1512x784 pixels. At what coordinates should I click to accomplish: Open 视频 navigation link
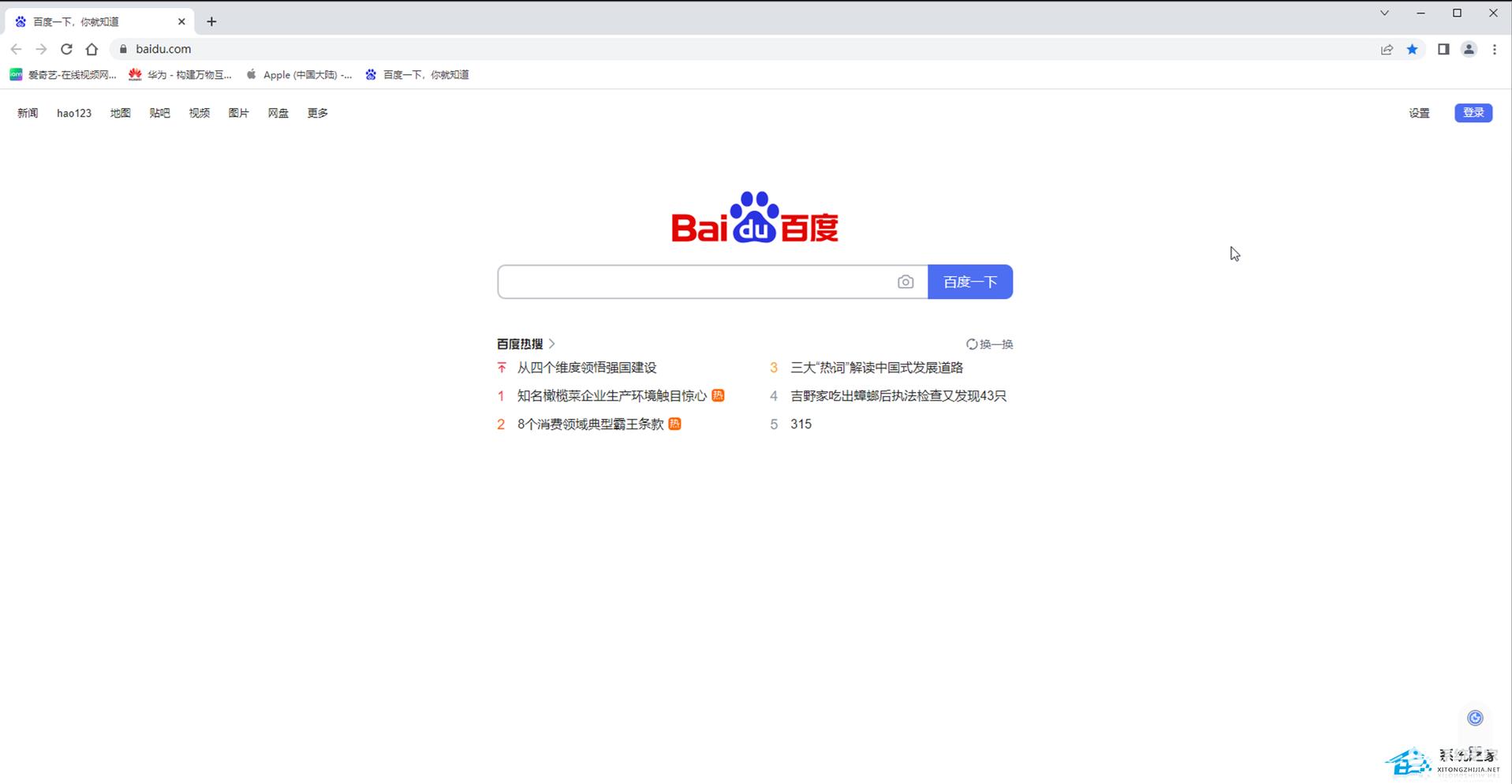199,113
